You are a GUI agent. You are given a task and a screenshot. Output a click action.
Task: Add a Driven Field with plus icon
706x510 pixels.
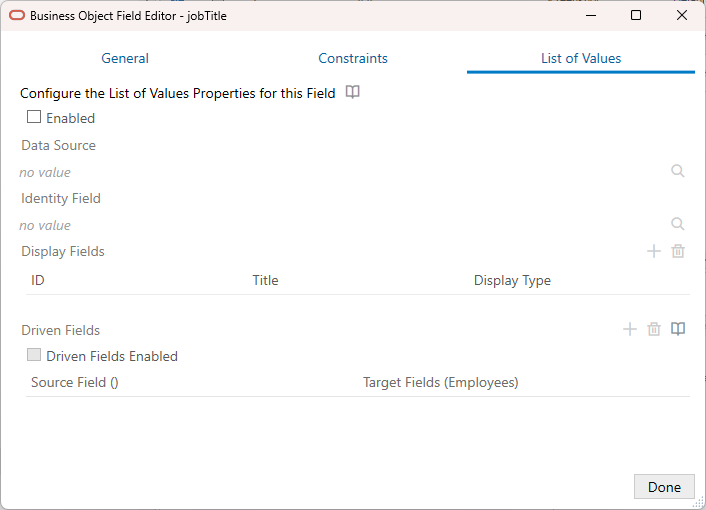[x=630, y=329]
